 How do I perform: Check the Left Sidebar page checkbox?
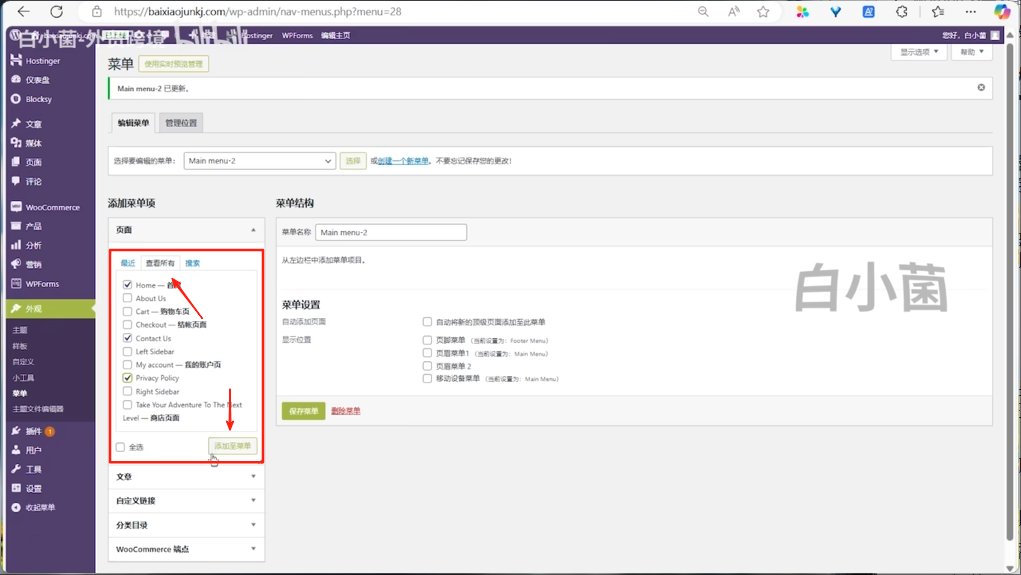128,352
